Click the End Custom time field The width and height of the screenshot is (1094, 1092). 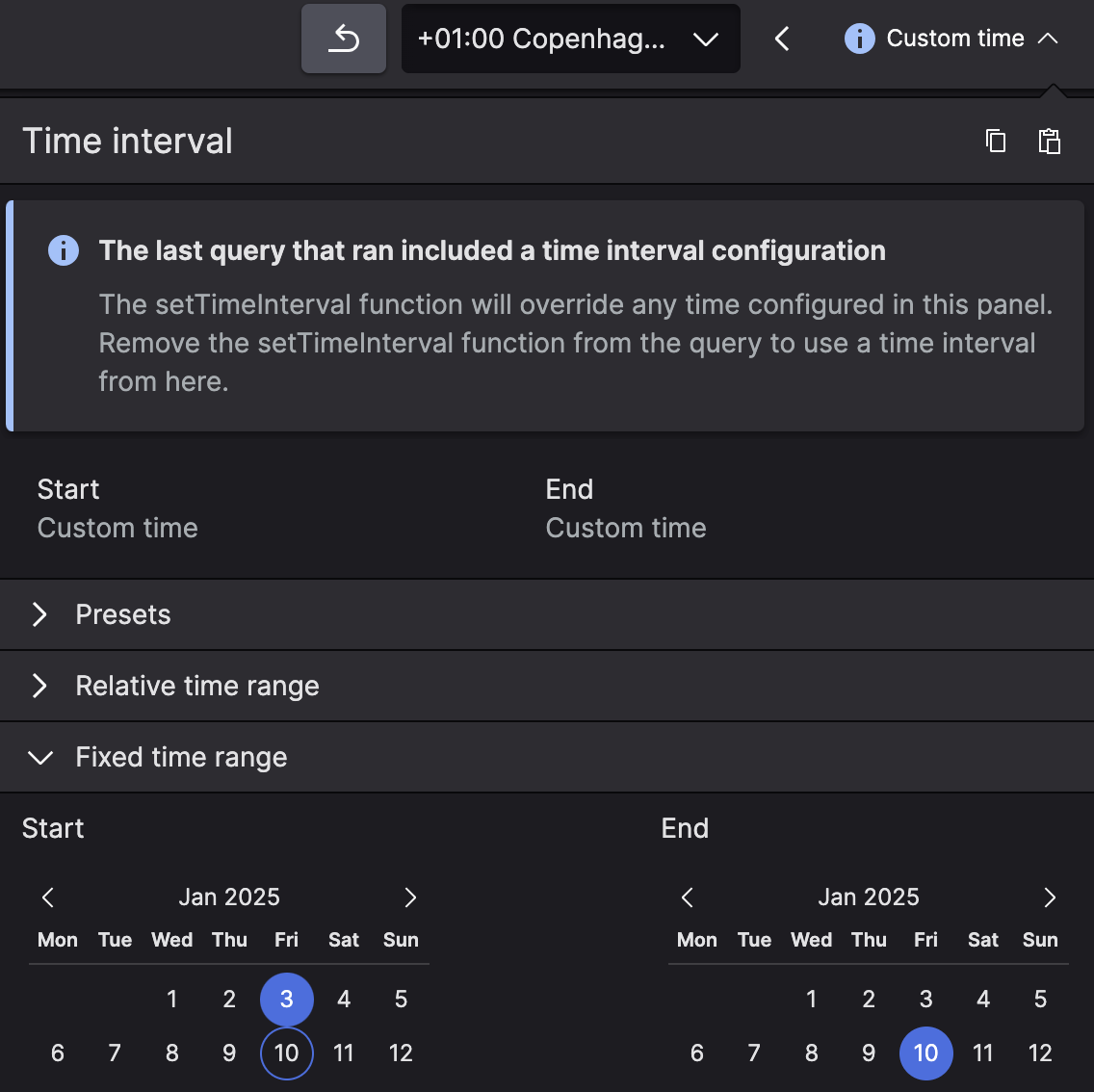click(626, 528)
